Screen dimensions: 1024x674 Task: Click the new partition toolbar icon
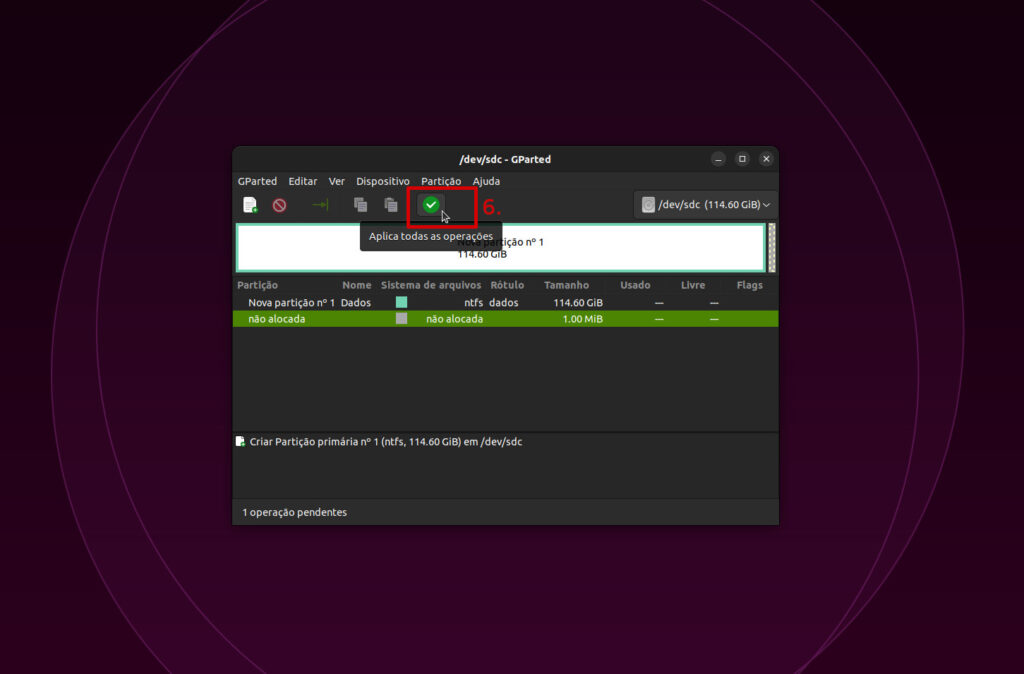250,205
